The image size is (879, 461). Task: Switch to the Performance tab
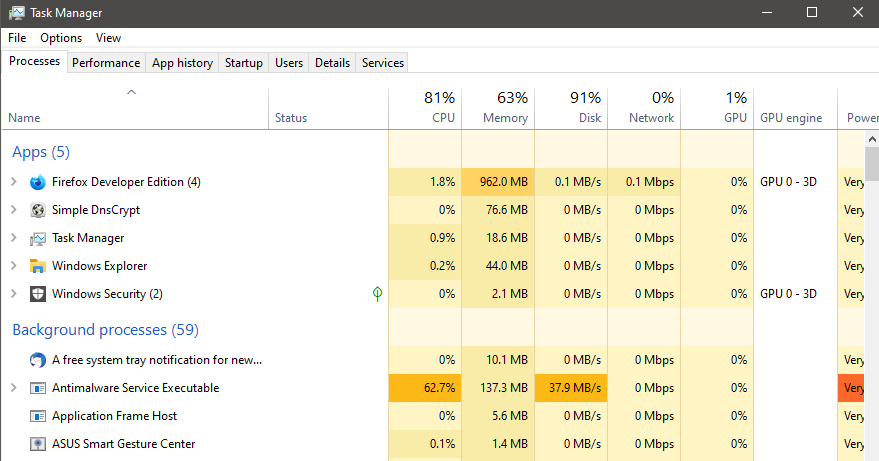point(106,63)
